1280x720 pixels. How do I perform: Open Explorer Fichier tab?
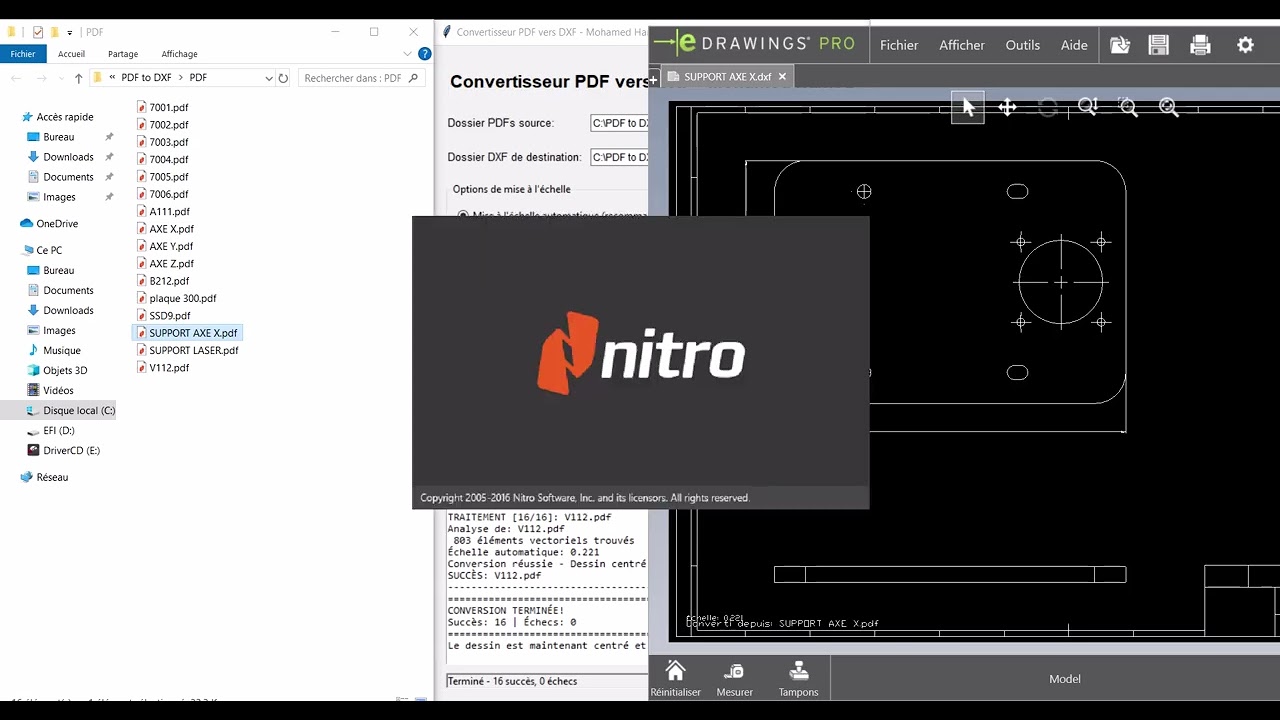22,54
